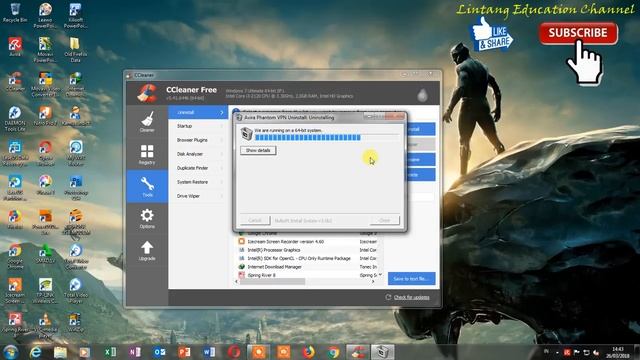The height and width of the screenshot is (360, 640).
Task: Click the Show details button
Action: [x=258, y=150]
